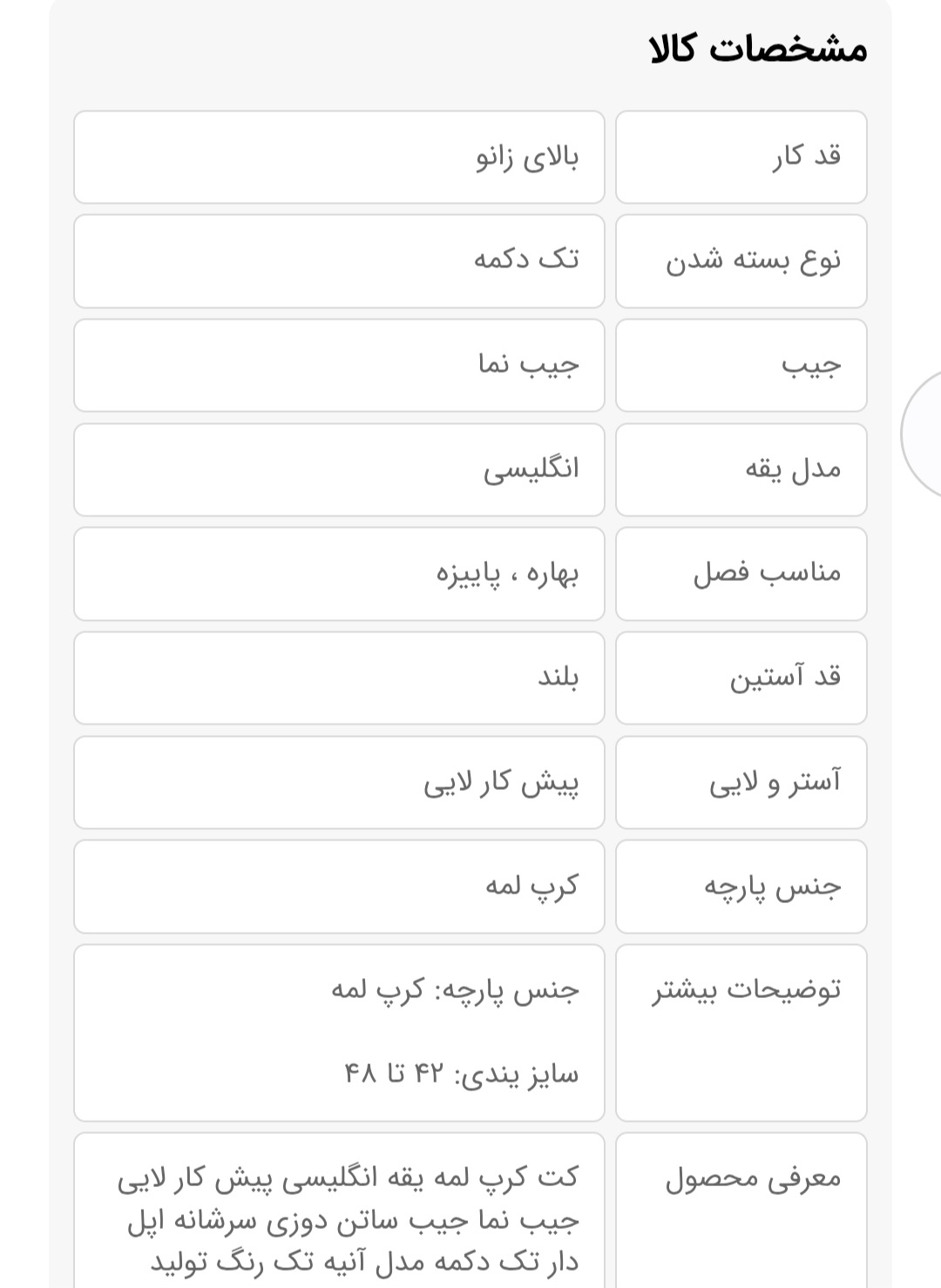941x1288 pixels.
Task: Select the 'کرپ لمه' fabric value cell
Action: point(339,887)
